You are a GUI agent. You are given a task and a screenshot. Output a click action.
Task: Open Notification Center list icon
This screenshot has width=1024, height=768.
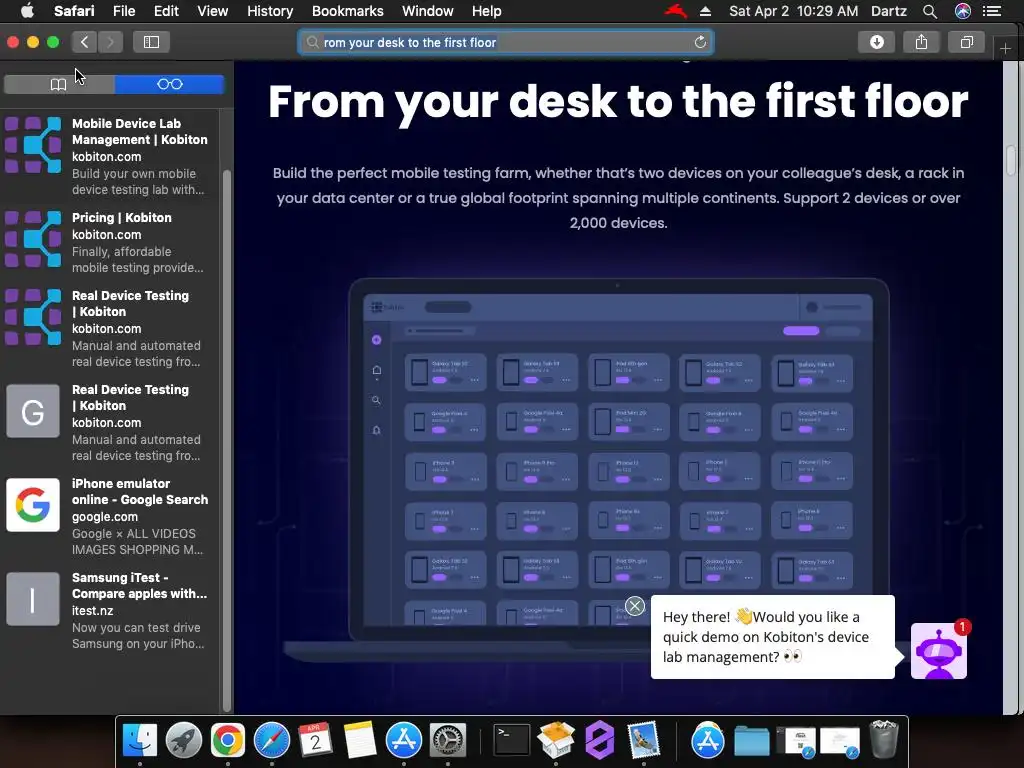point(992,11)
